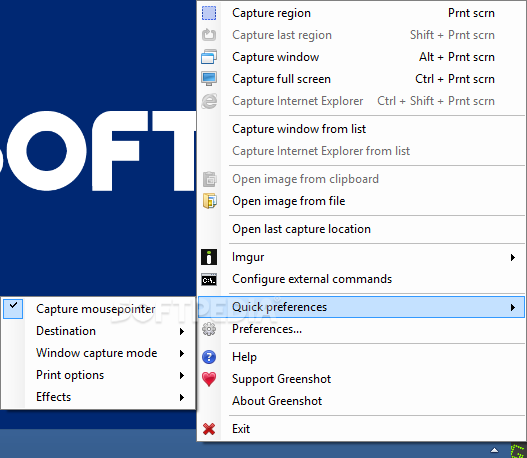
Task: Click the red heart Support icon
Action: tap(209, 379)
